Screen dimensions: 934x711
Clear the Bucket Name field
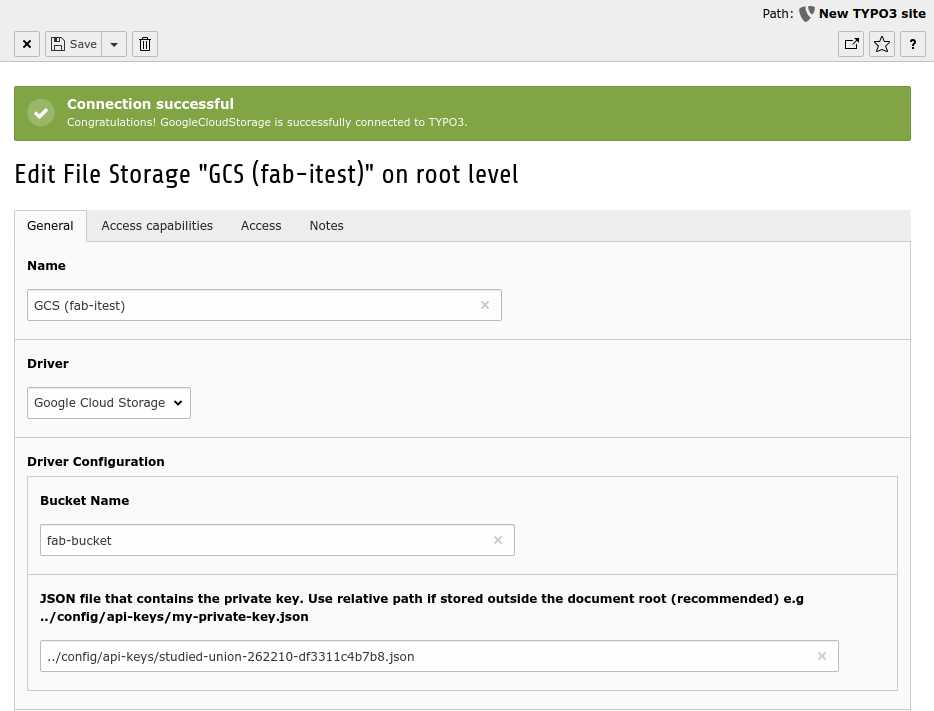coord(498,540)
